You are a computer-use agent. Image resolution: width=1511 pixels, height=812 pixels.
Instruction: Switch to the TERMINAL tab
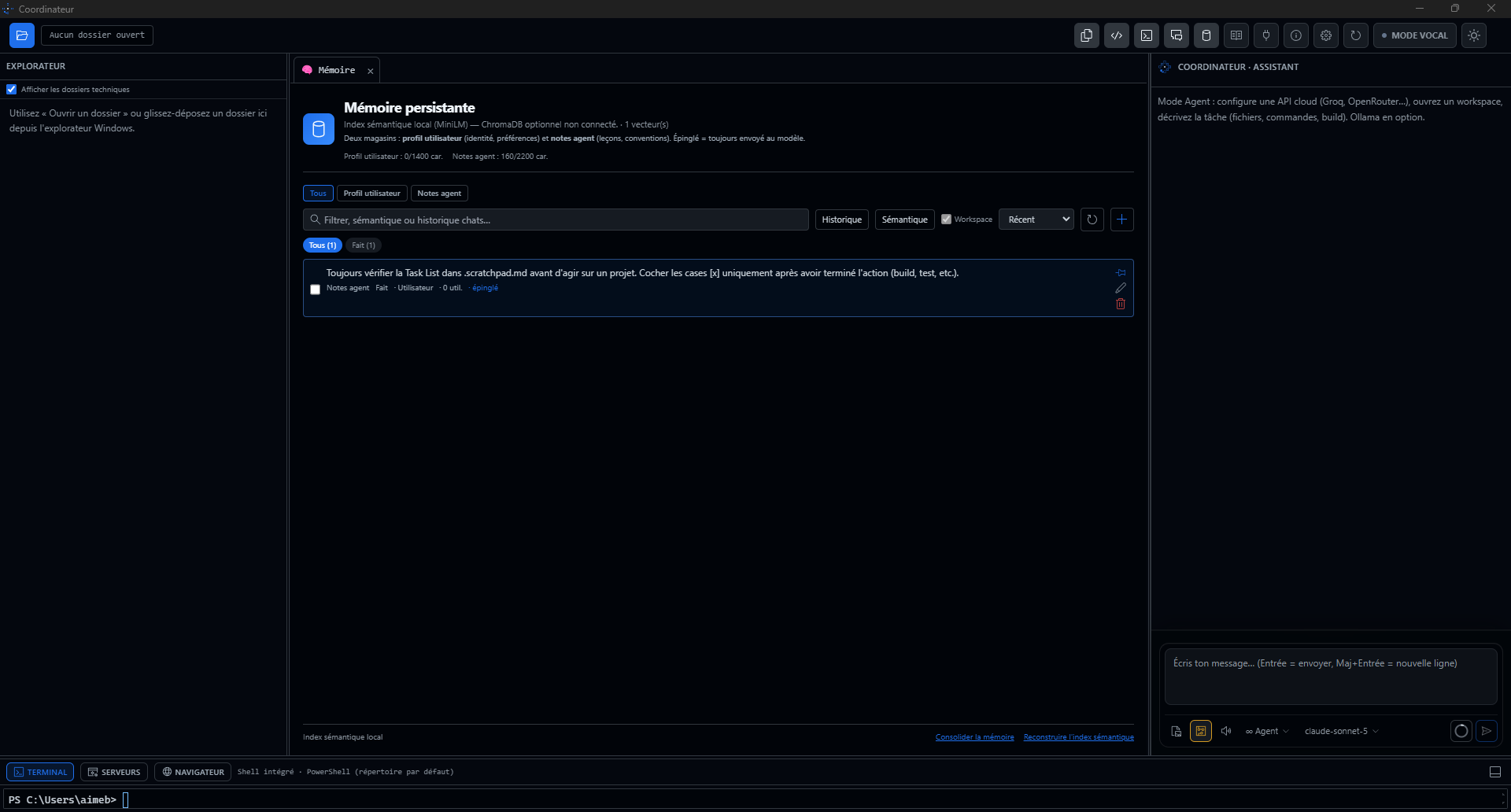tap(40, 772)
